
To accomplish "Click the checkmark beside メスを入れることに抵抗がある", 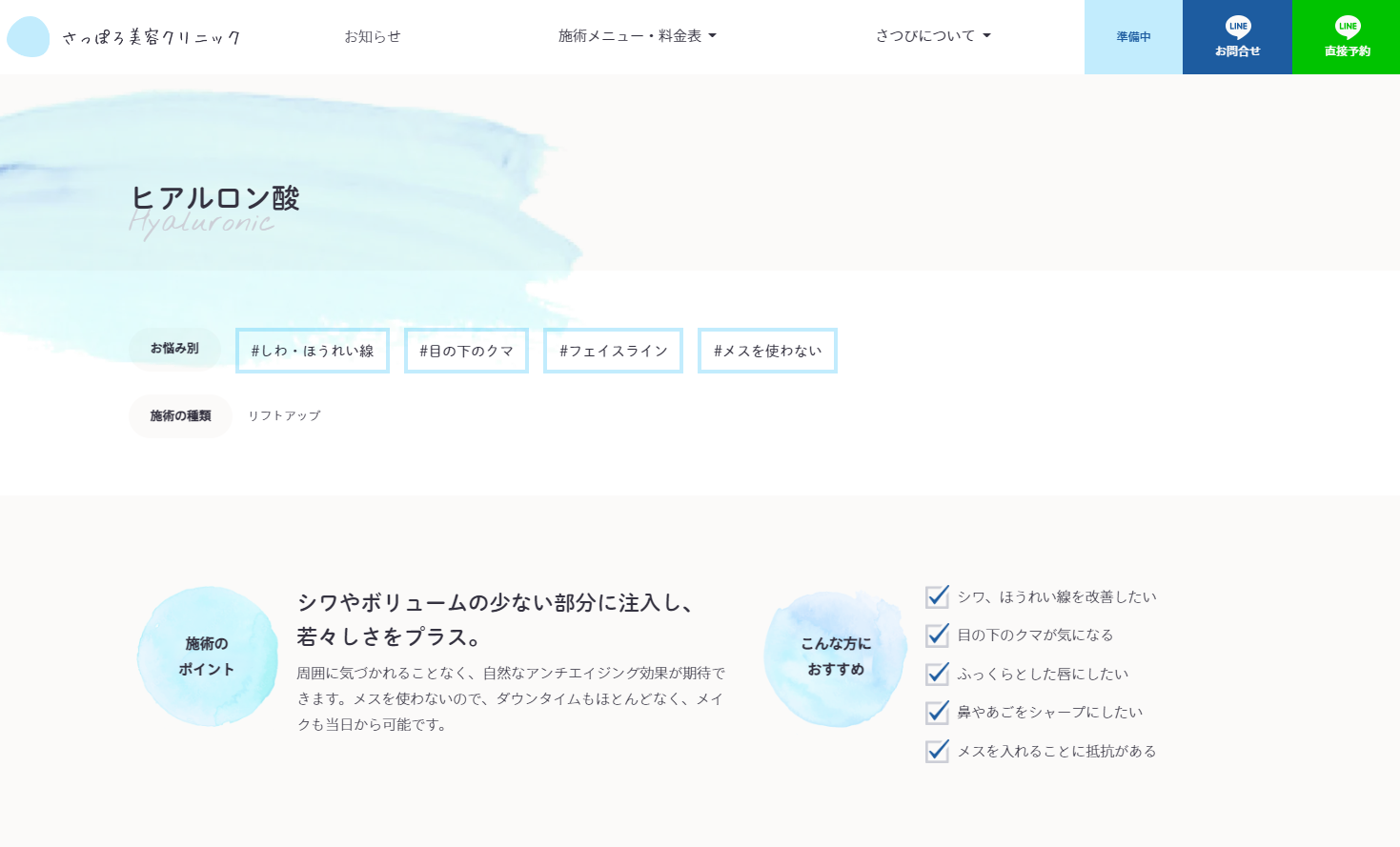I will click(937, 751).
